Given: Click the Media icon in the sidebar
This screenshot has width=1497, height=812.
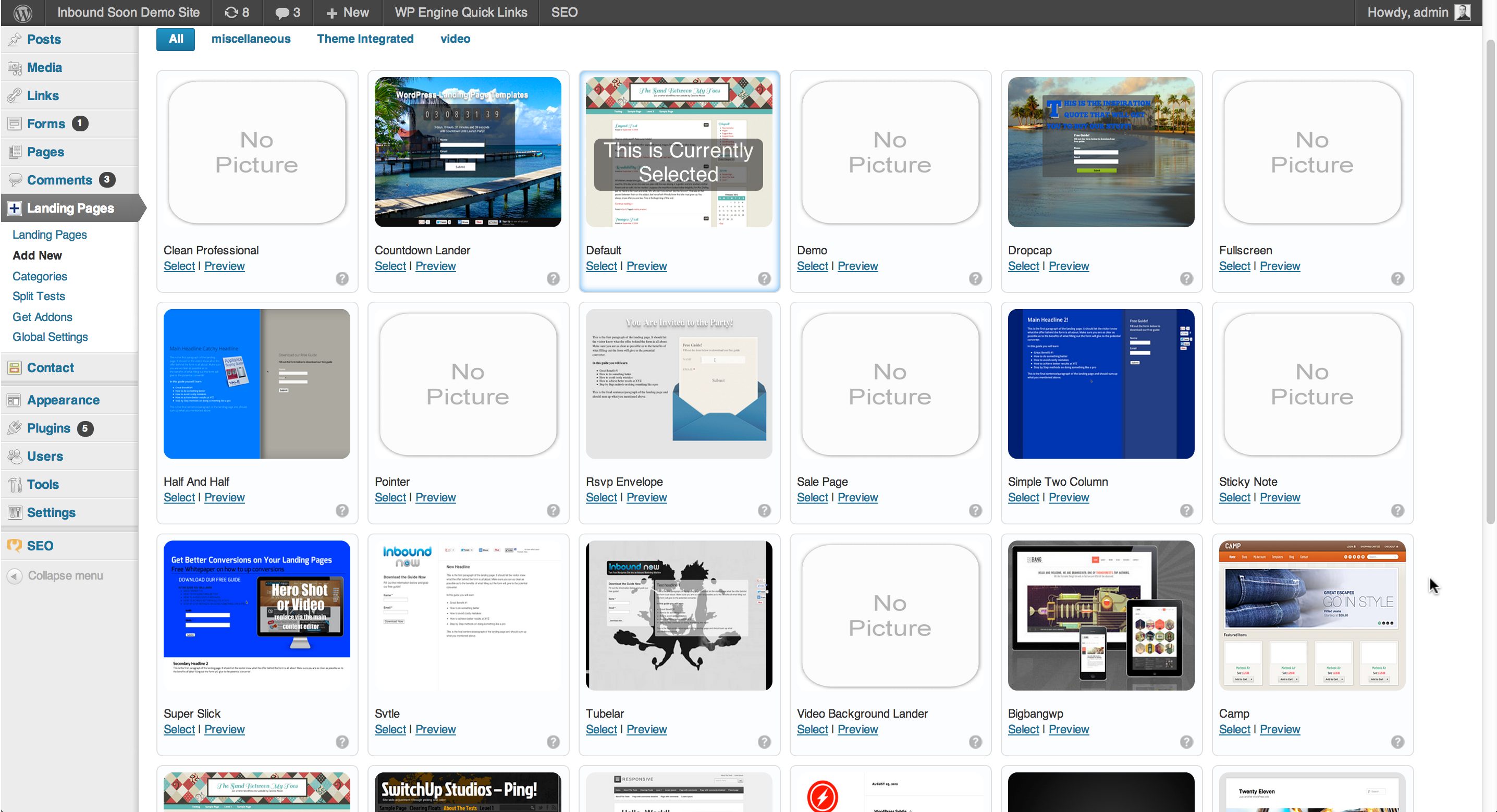Looking at the screenshot, I should coord(15,67).
